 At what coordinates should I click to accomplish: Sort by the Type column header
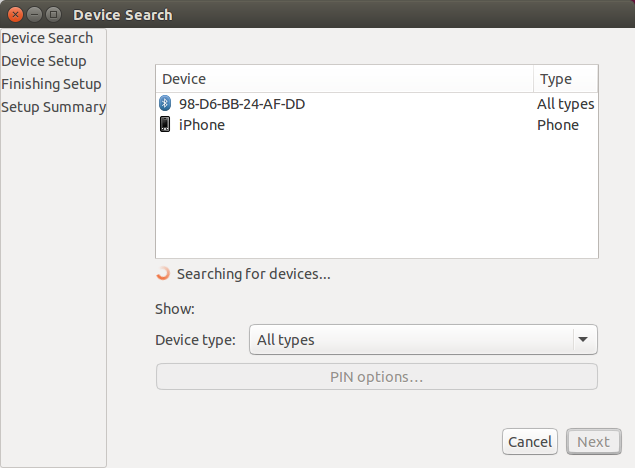(x=566, y=79)
